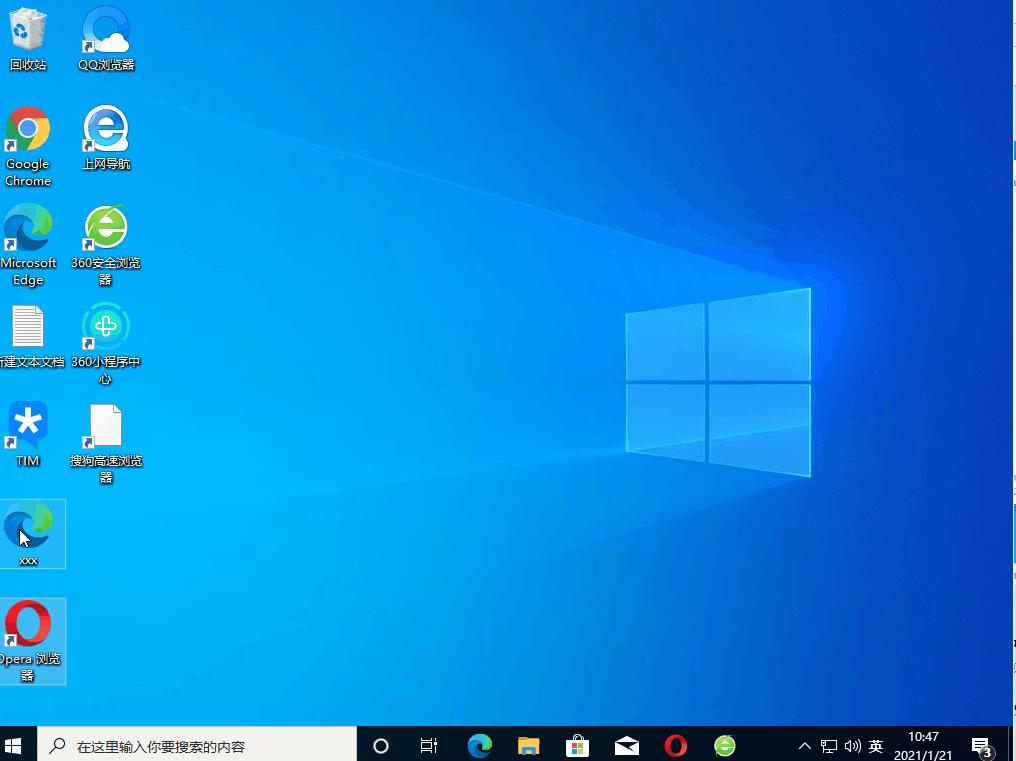Open the 新建文本文档 text file
1016x761 pixels.
point(27,326)
